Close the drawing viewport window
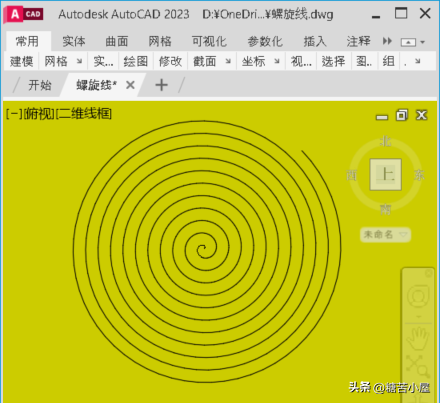Screen dimensions: 440x403 422,115
